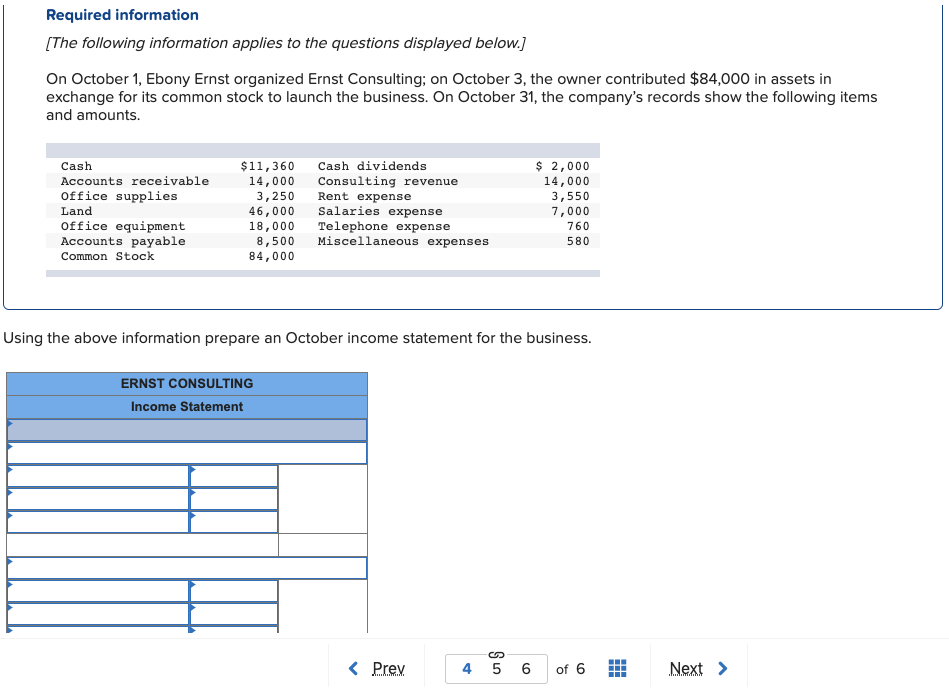
Task: Click the 'Required information' heading
Action: 122,15
